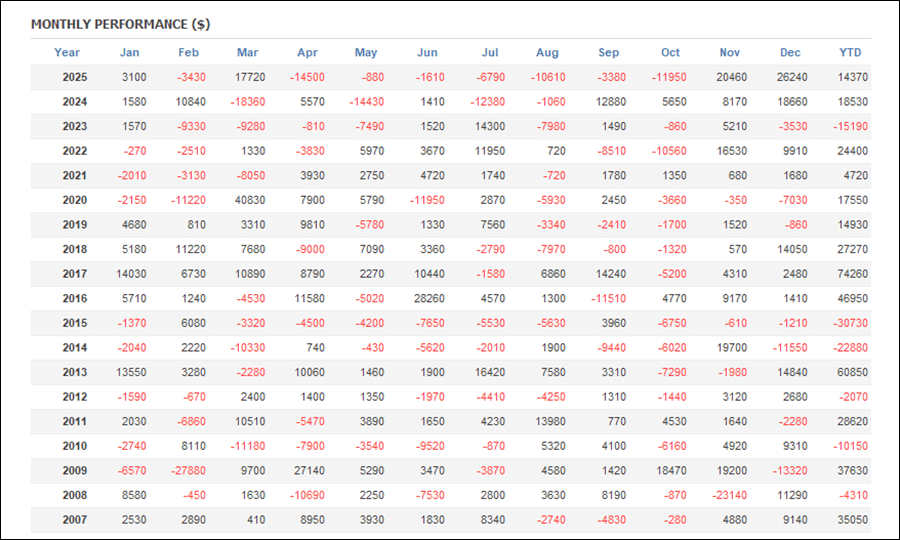Image resolution: width=900 pixels, height=540 pixels.
Task: Click the 2016 year row label
Action: [74, 298]
